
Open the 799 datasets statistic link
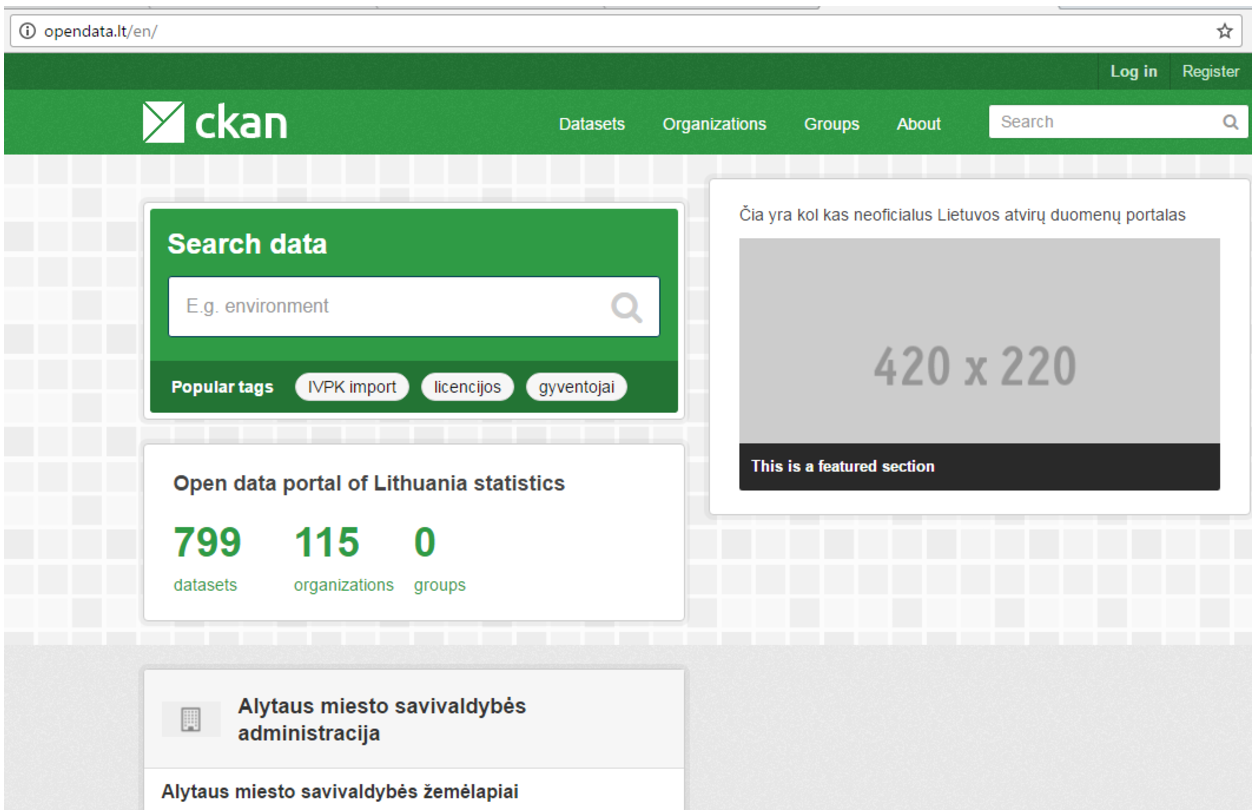207,558
